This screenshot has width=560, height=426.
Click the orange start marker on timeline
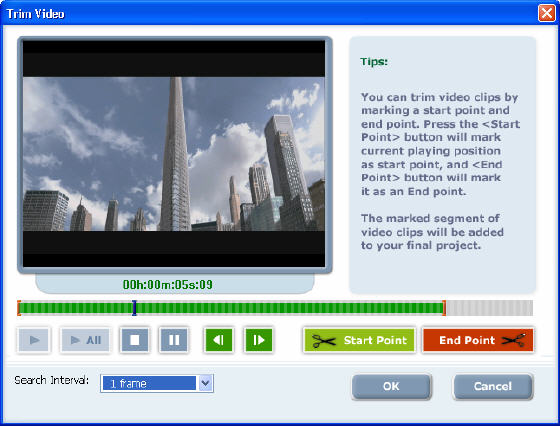(19, 308)
